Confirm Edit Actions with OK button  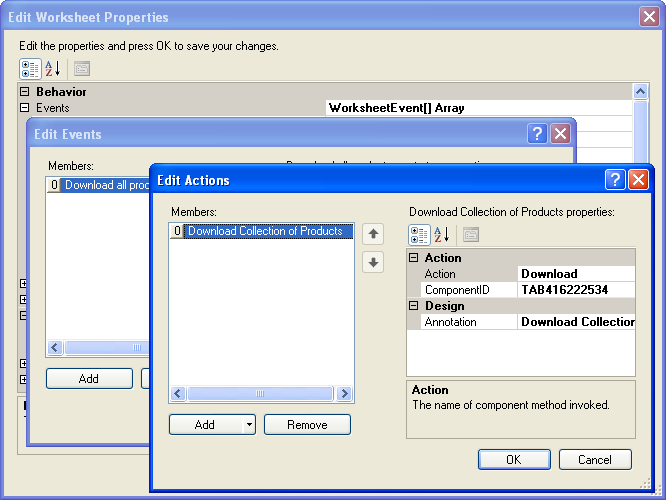[514, 459]
